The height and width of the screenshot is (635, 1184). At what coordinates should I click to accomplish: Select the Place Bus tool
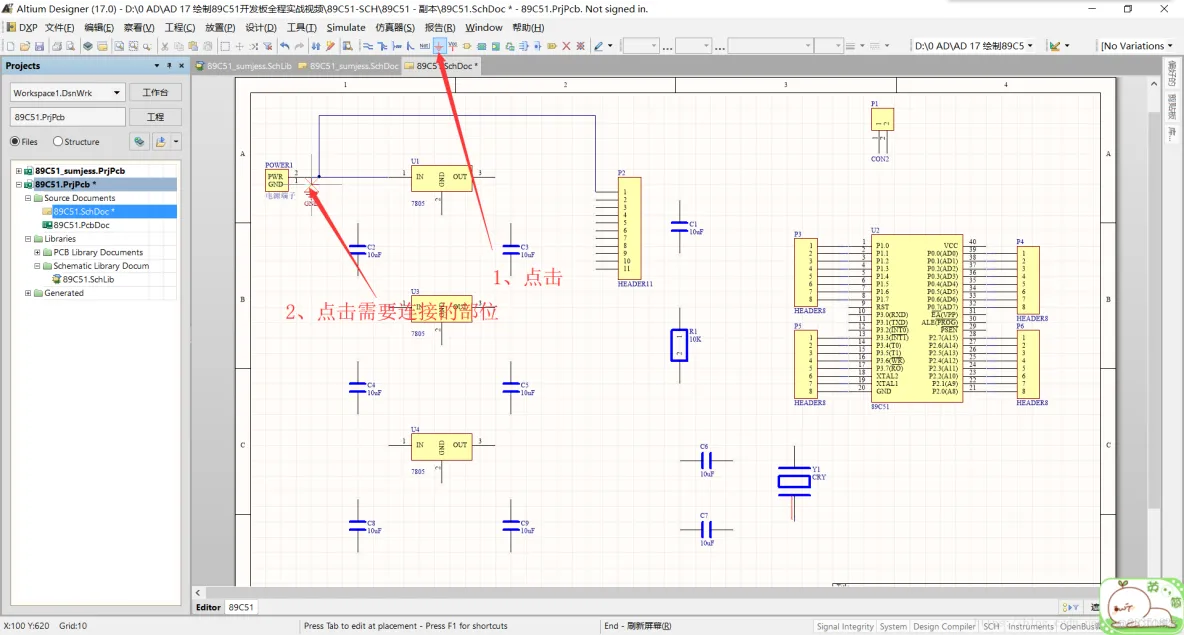[x=382, y=46]
